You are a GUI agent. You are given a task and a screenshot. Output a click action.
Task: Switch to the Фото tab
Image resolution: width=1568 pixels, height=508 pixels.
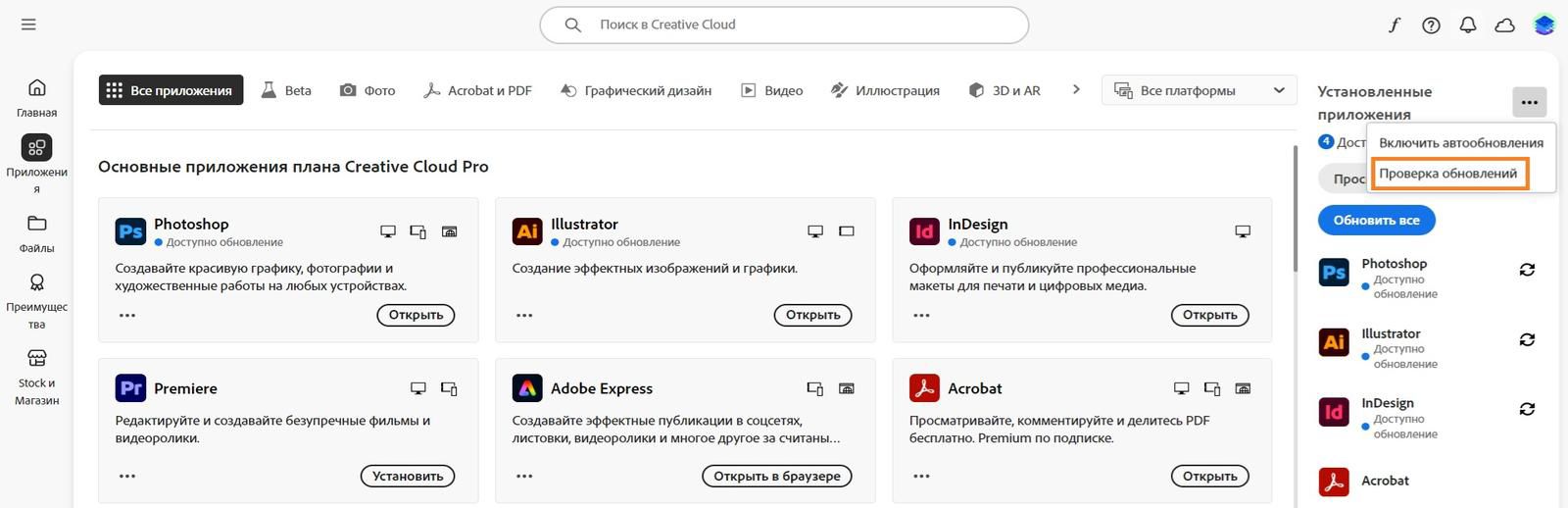pos(367,90)
